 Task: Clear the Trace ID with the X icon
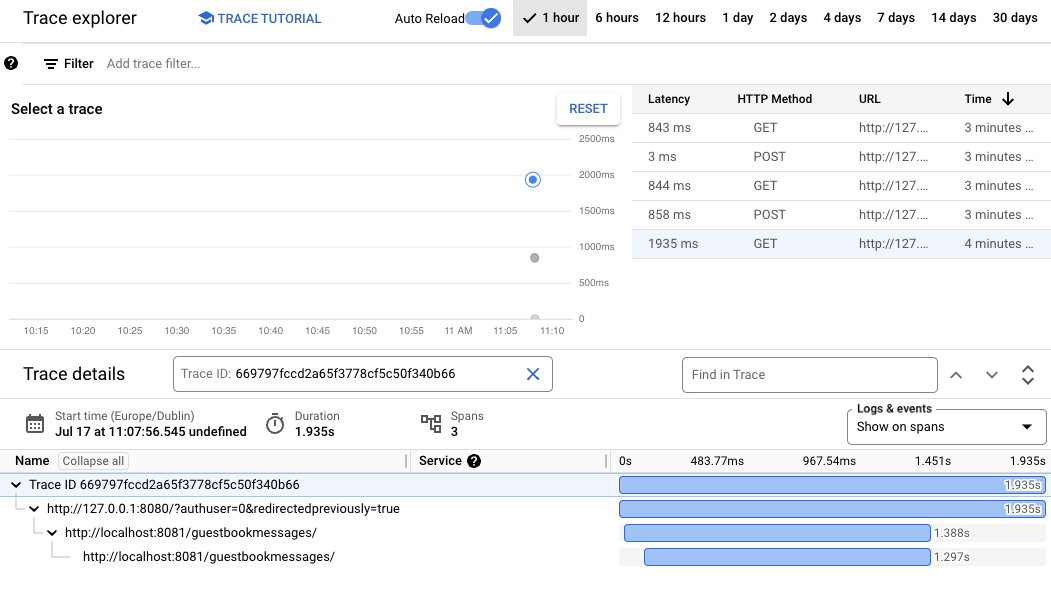(x=531, y=374)
